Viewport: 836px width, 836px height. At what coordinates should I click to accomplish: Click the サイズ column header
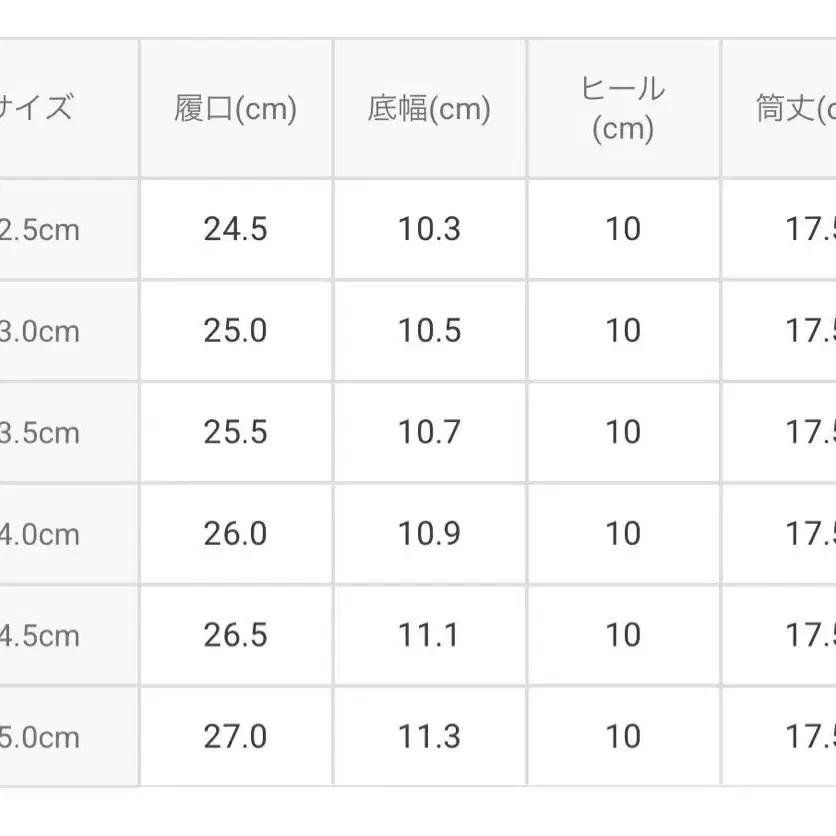pos(38,109)
